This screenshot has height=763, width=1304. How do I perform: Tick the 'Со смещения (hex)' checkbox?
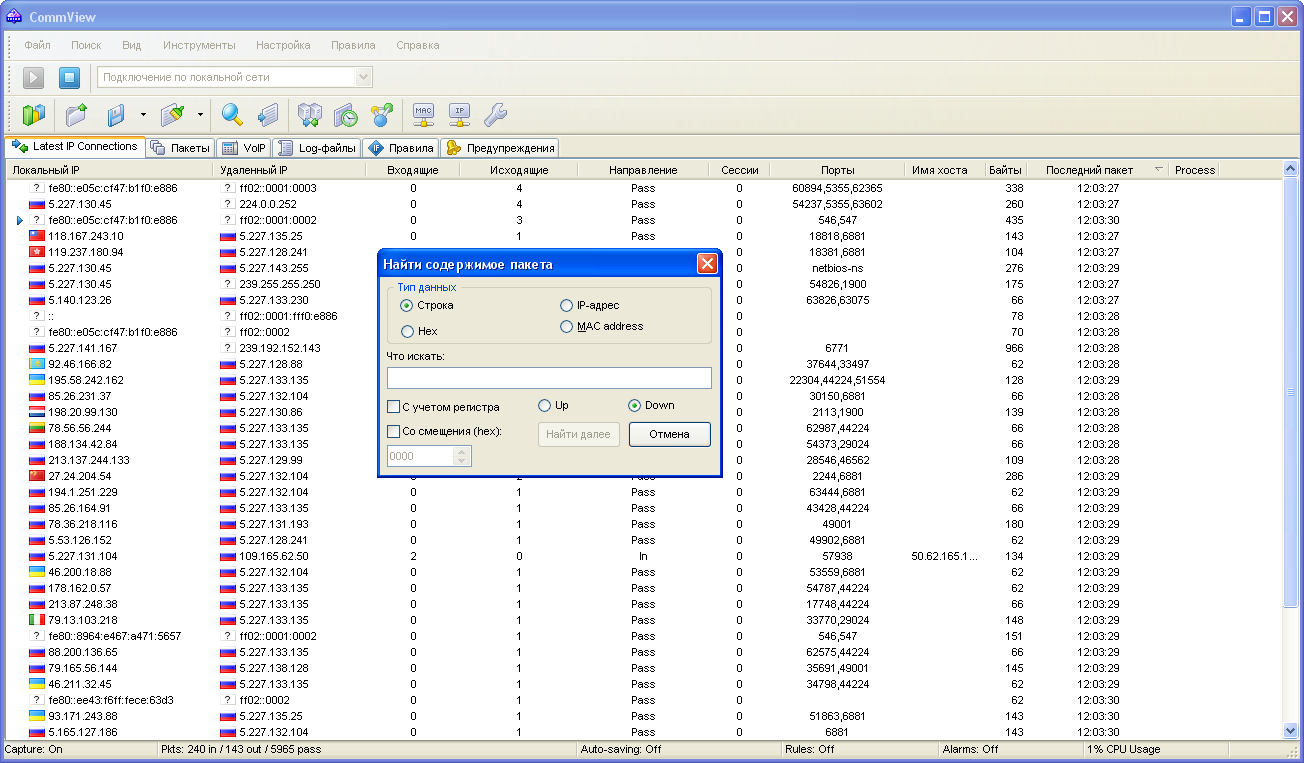coord(394,431)
